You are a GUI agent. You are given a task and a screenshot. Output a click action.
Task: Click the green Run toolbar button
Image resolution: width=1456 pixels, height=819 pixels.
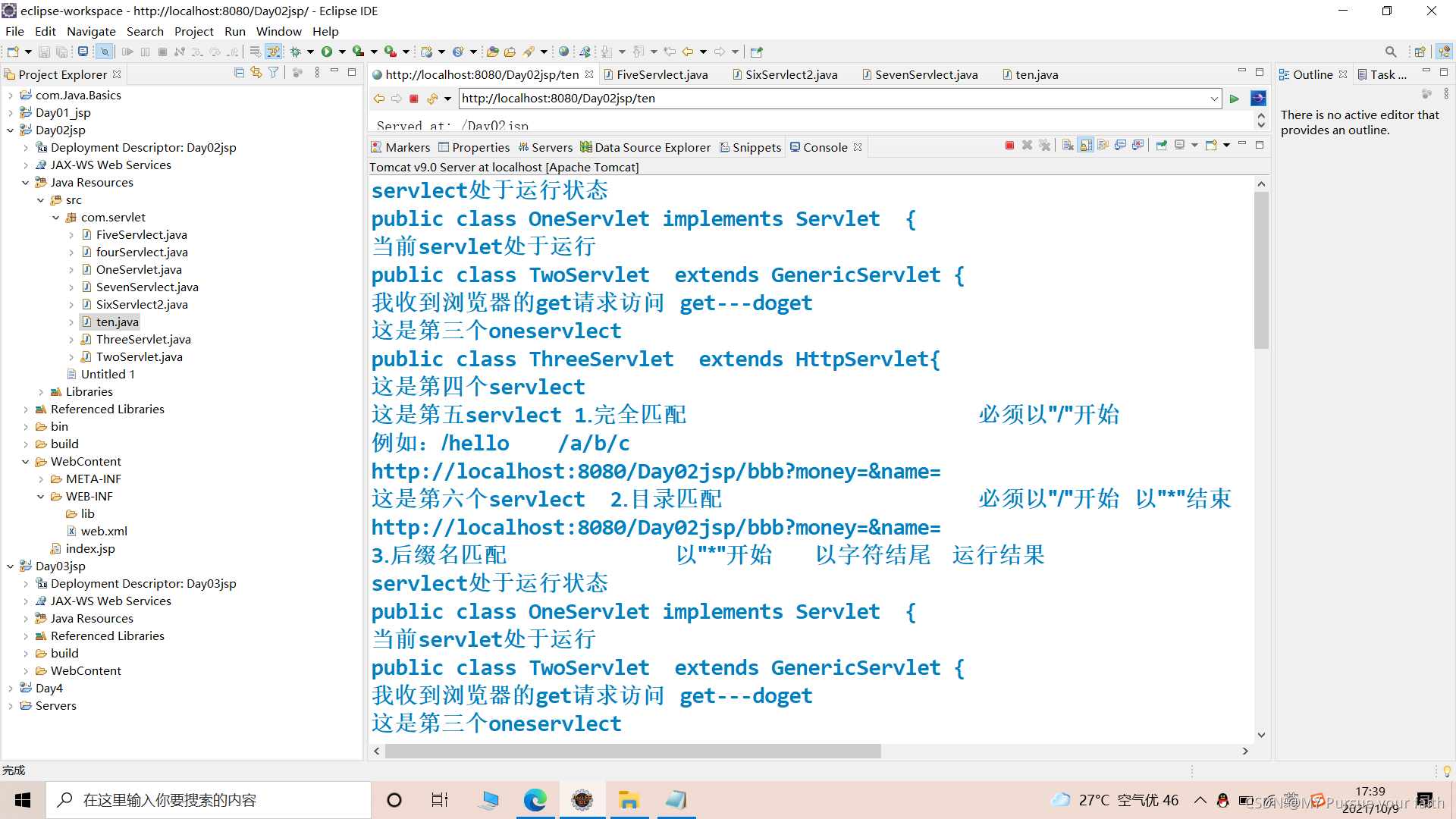tap(327, 52)
